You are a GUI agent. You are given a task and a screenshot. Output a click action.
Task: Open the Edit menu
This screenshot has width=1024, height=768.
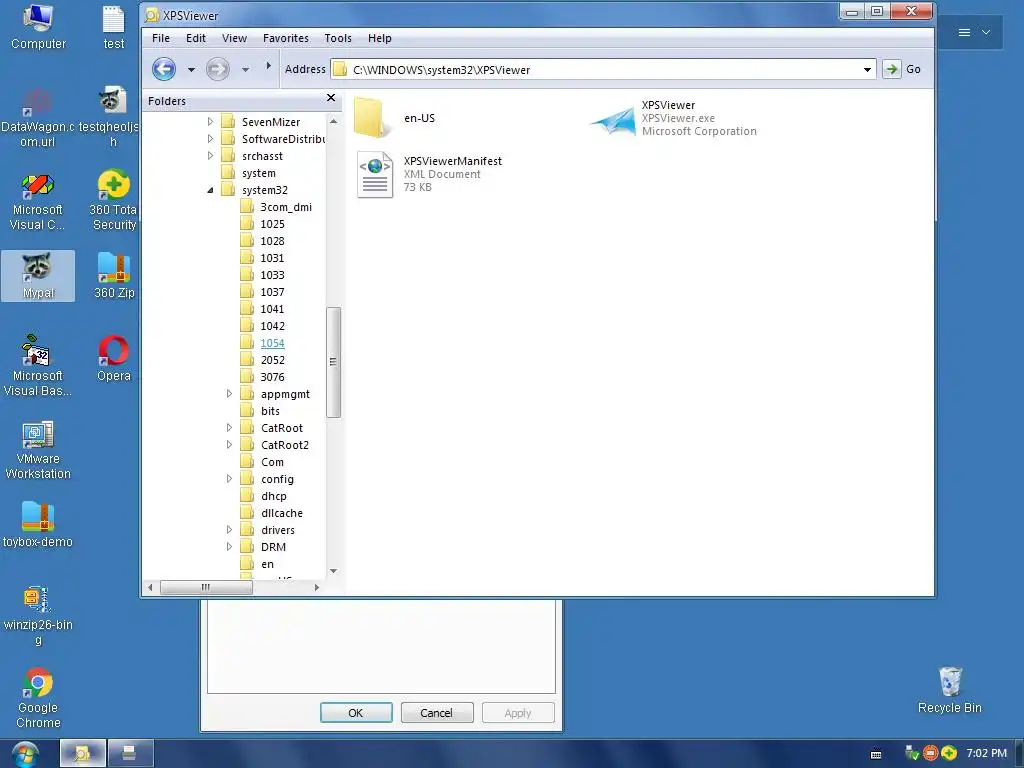pos(195,38)
